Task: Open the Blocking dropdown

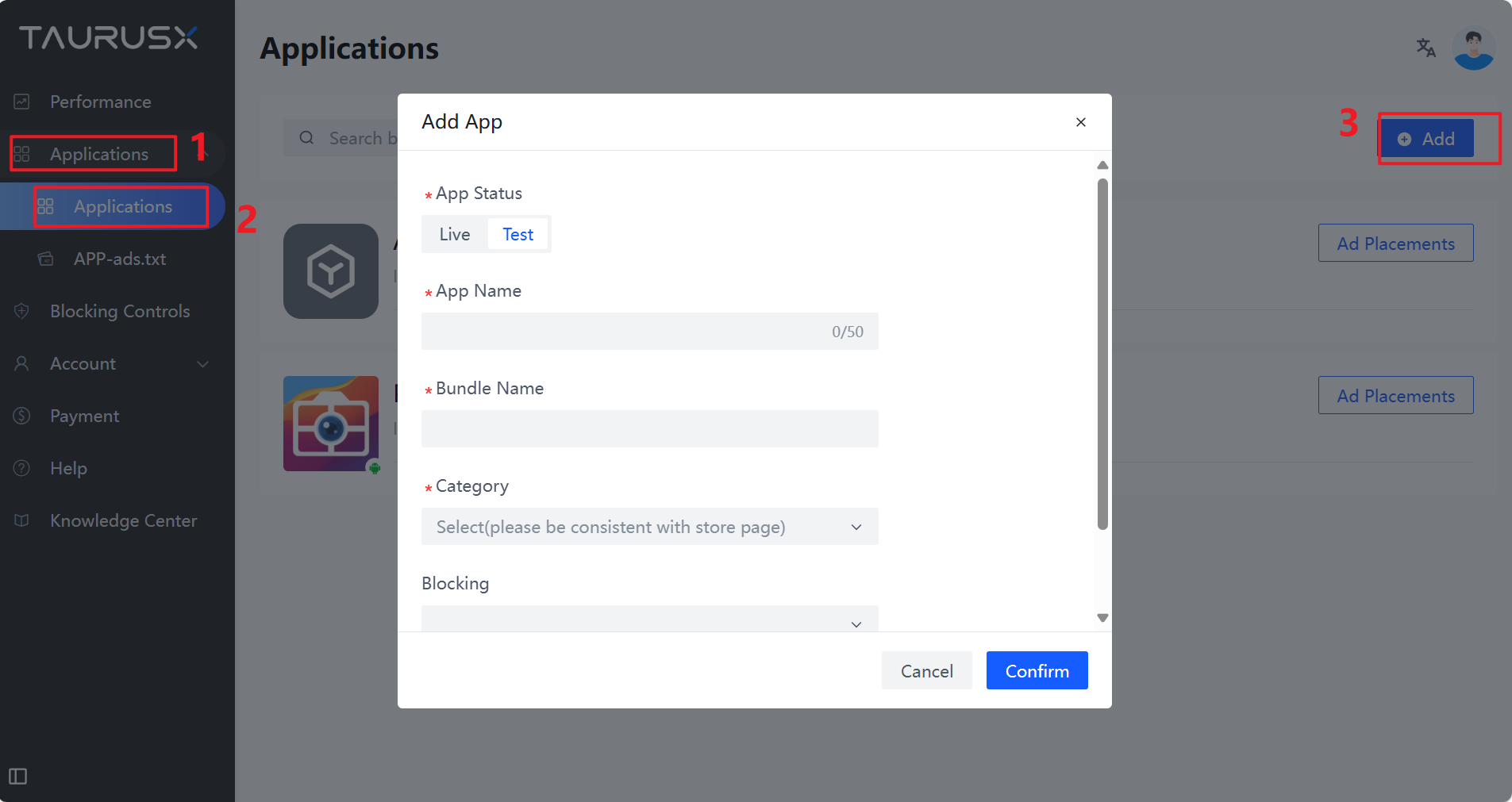Action: click(649, 620)
